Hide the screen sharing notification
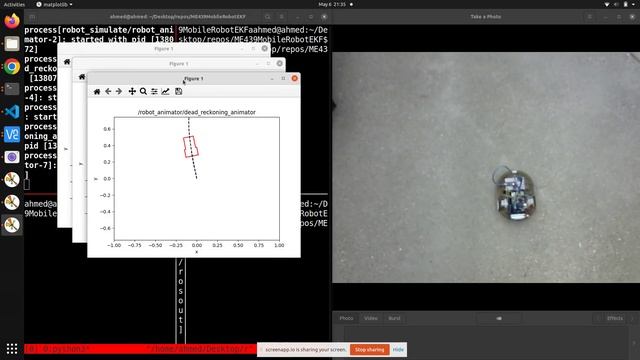 (x=398, y=350)
